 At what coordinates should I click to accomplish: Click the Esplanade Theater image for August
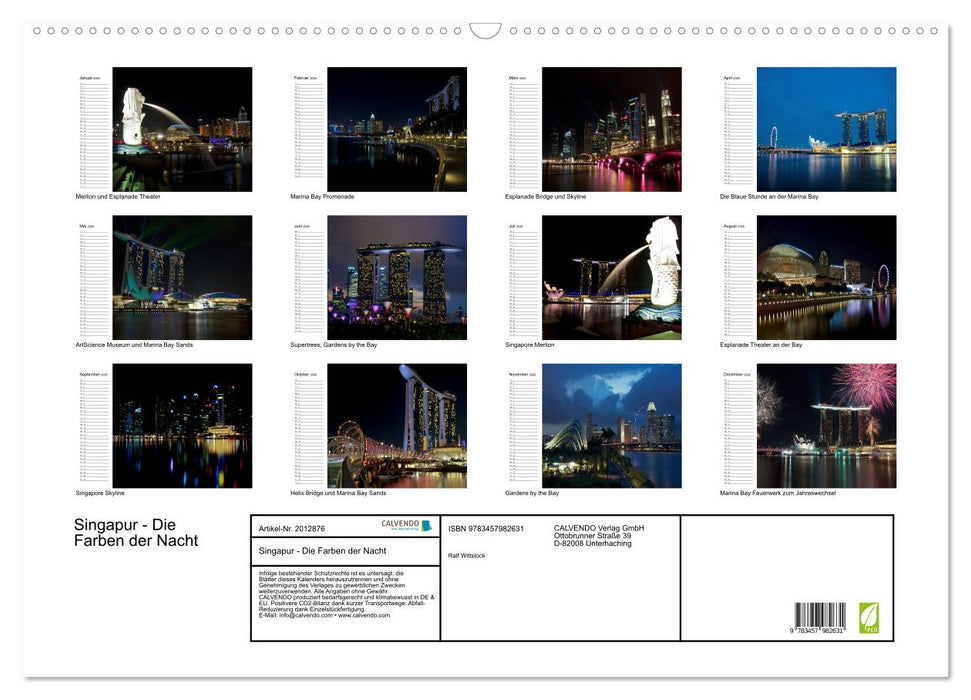(x=824, y=276)
